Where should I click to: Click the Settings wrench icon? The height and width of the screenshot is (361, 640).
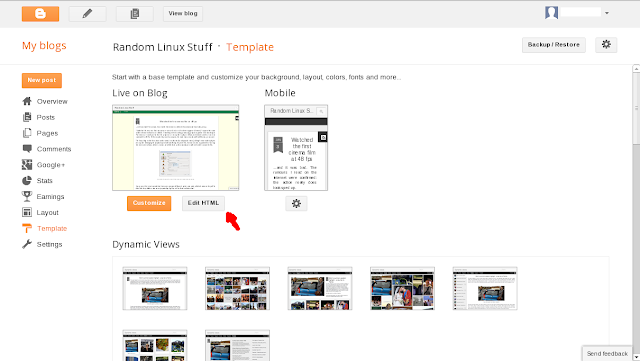(x=27, y=244)
